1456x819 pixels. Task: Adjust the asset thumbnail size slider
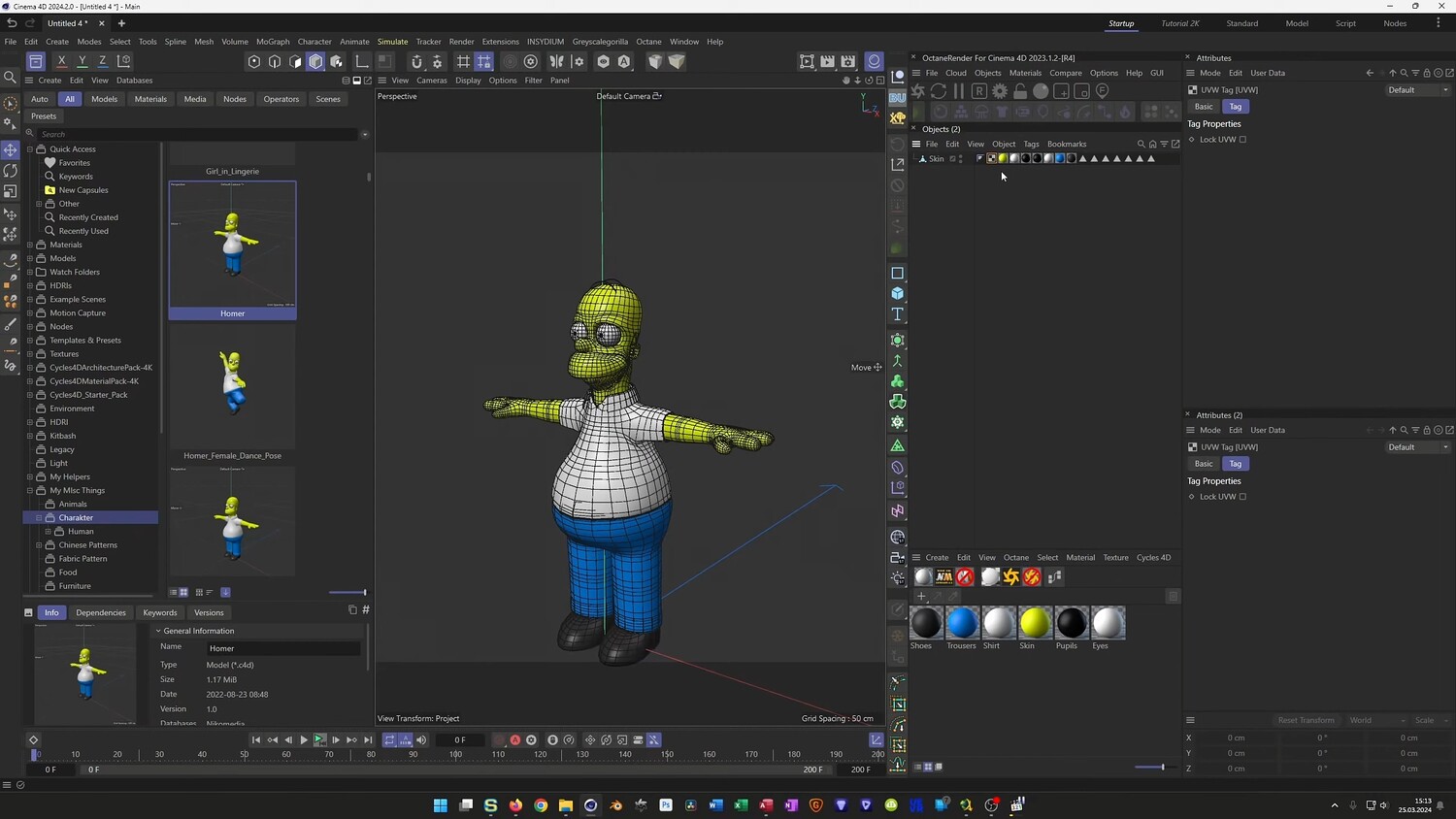pyautogui.click(x=347, y=592)
